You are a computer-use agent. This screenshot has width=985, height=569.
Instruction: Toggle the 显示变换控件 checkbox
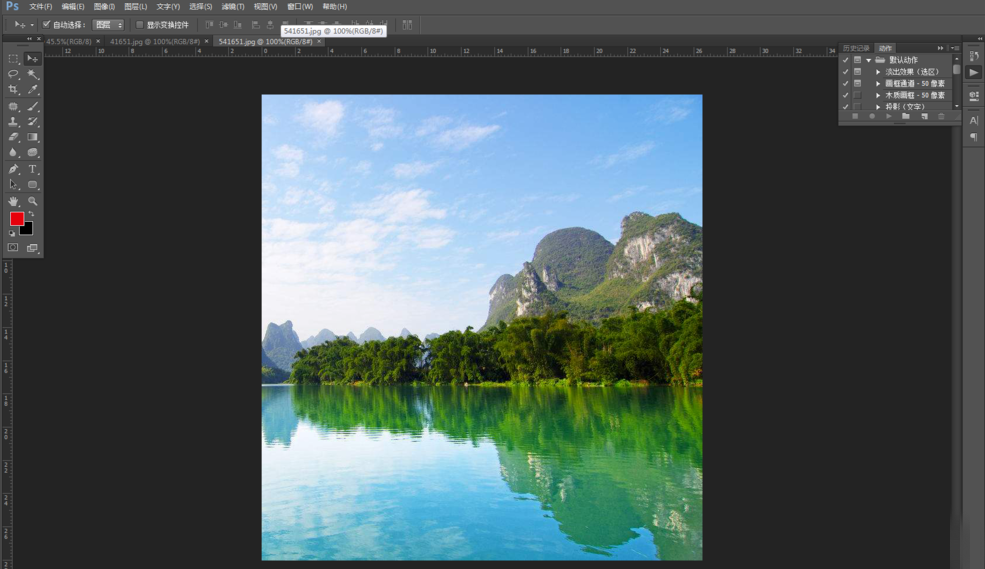(x=140, y=25)
